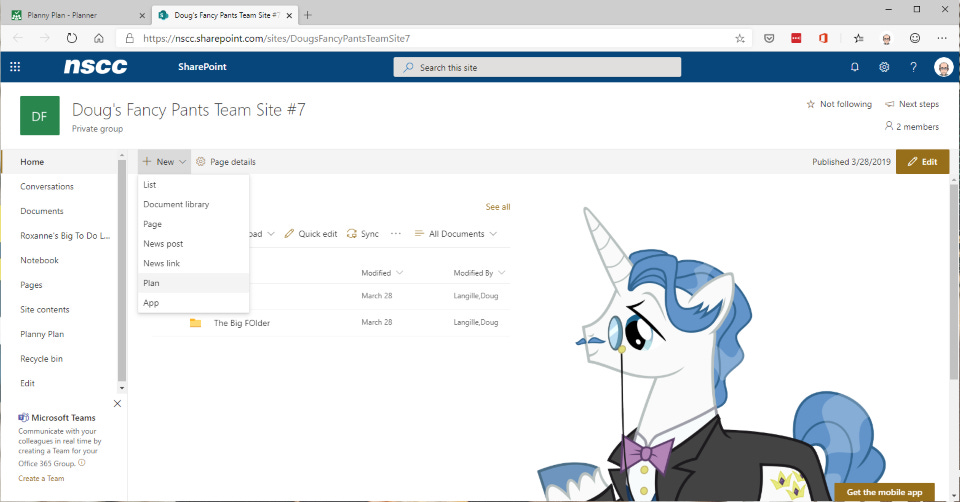Viewport: 960px width, 502px height.
Task: Click Edit link in left navigation
Action: pos(28,383)
